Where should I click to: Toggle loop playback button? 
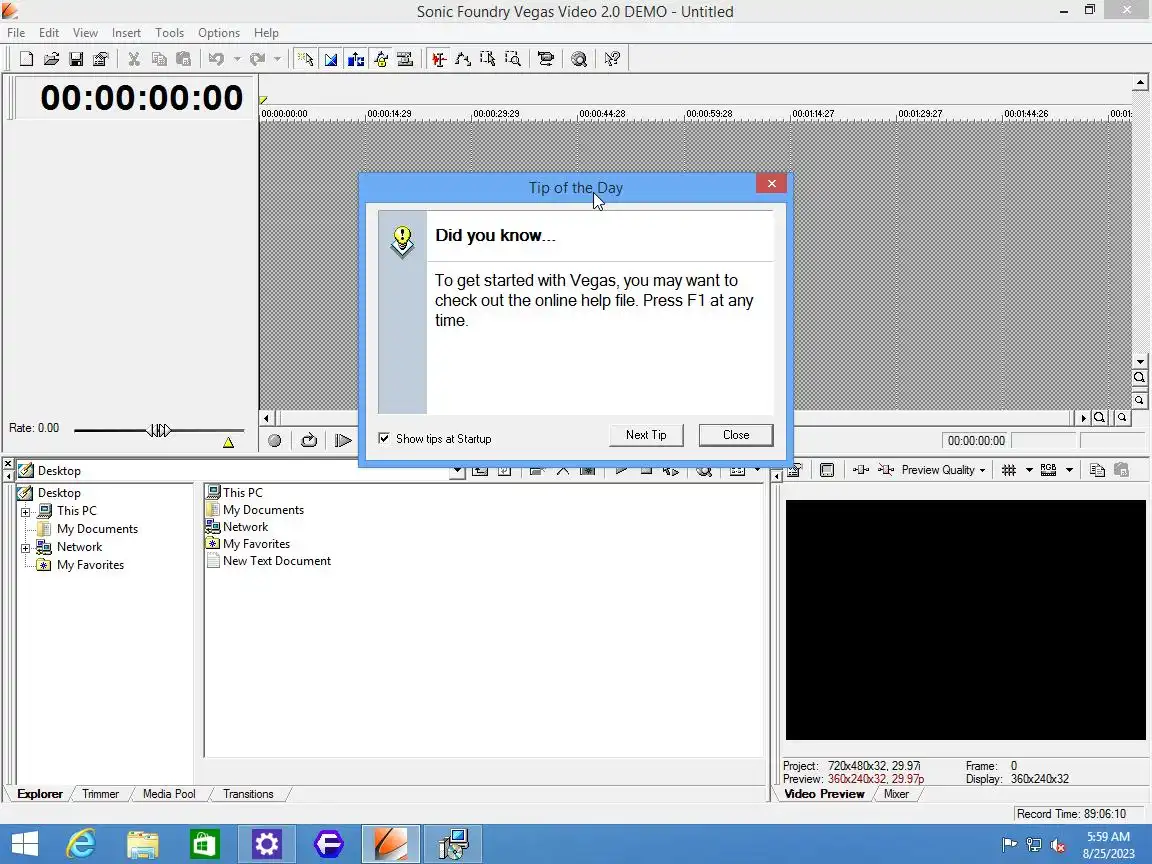pyautogui.click(x=309, y=440)
